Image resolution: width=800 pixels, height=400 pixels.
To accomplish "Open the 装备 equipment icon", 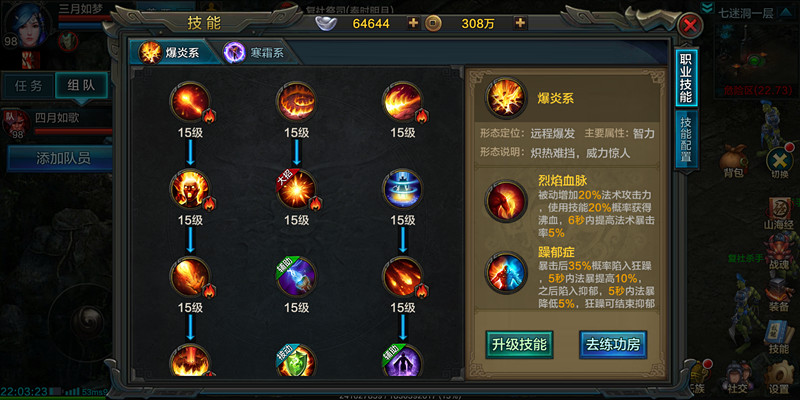I will coord(779,295).
